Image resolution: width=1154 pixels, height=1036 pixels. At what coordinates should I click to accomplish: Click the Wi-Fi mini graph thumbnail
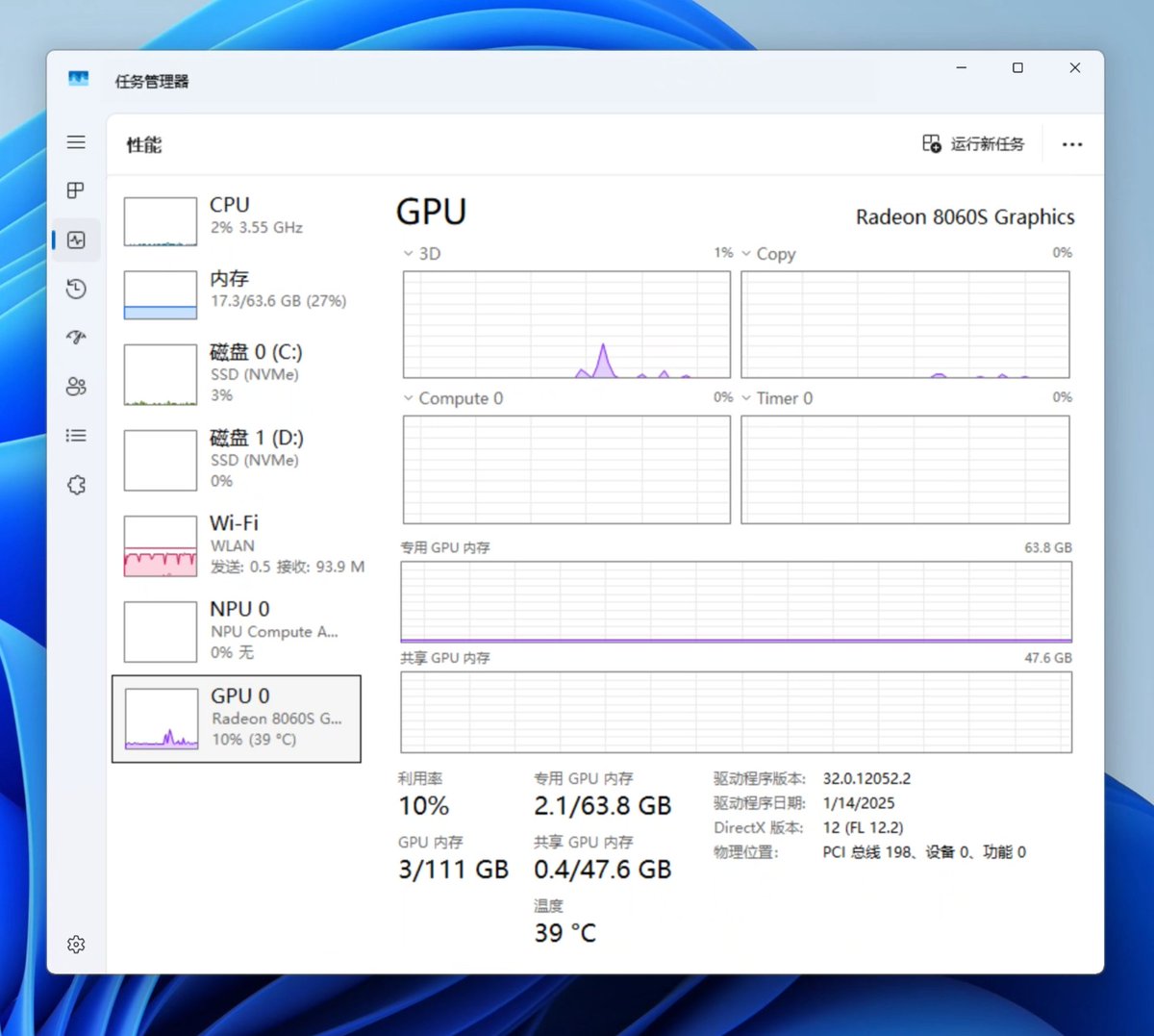coord(161,546)
